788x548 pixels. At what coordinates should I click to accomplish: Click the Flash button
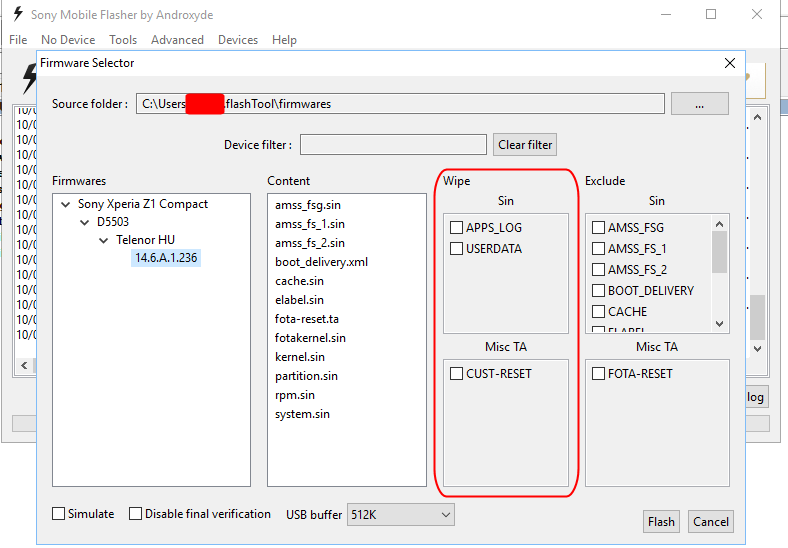coord(661,522)
